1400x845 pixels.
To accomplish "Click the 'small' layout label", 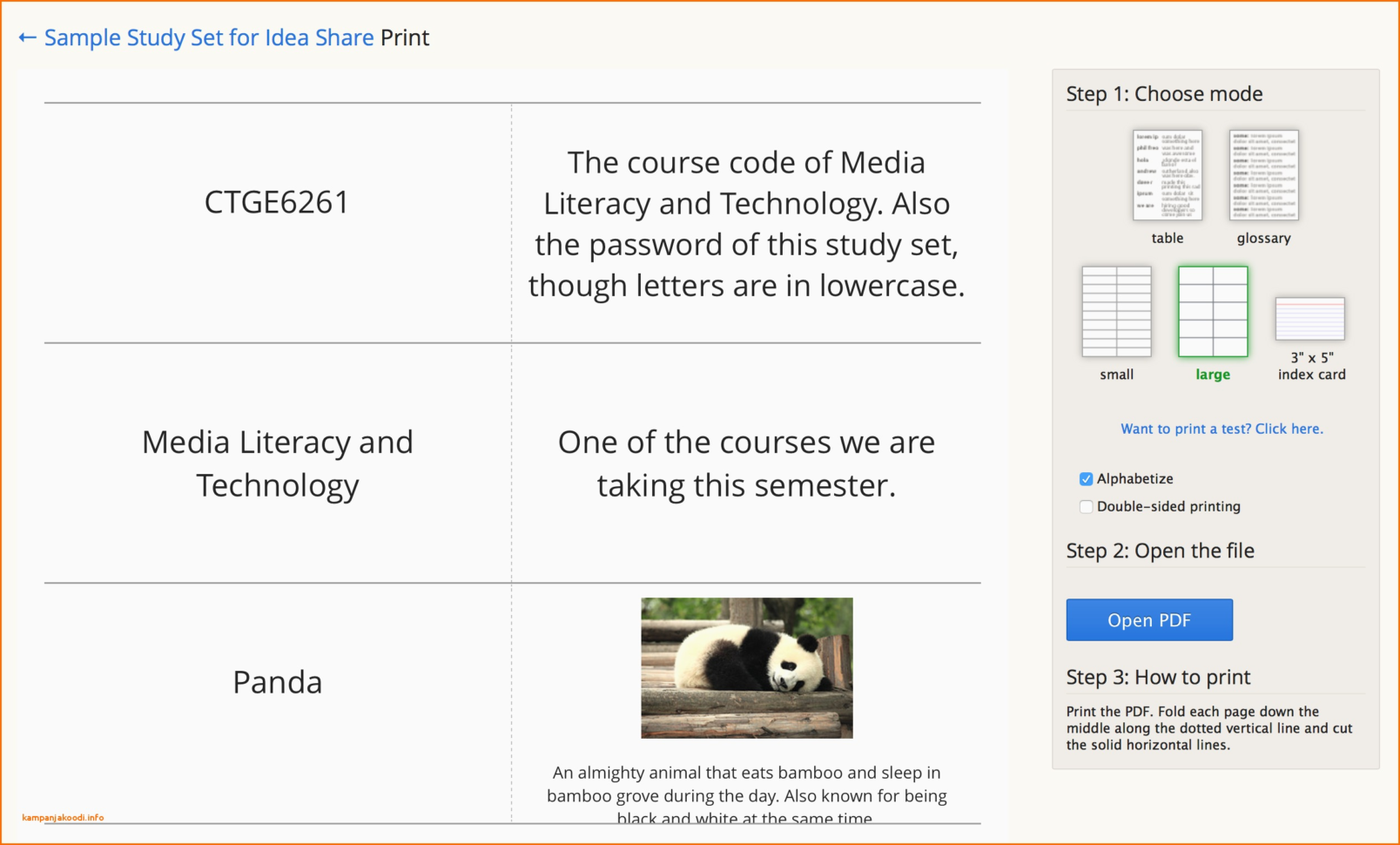I will pos(1117,375).
